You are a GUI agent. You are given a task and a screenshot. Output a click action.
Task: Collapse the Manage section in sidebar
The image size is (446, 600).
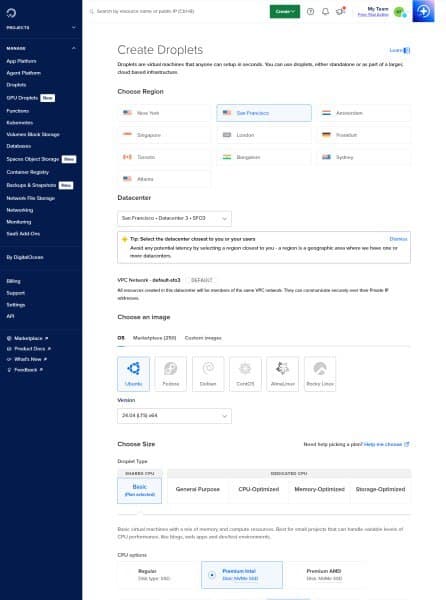[x=41, y=48]
